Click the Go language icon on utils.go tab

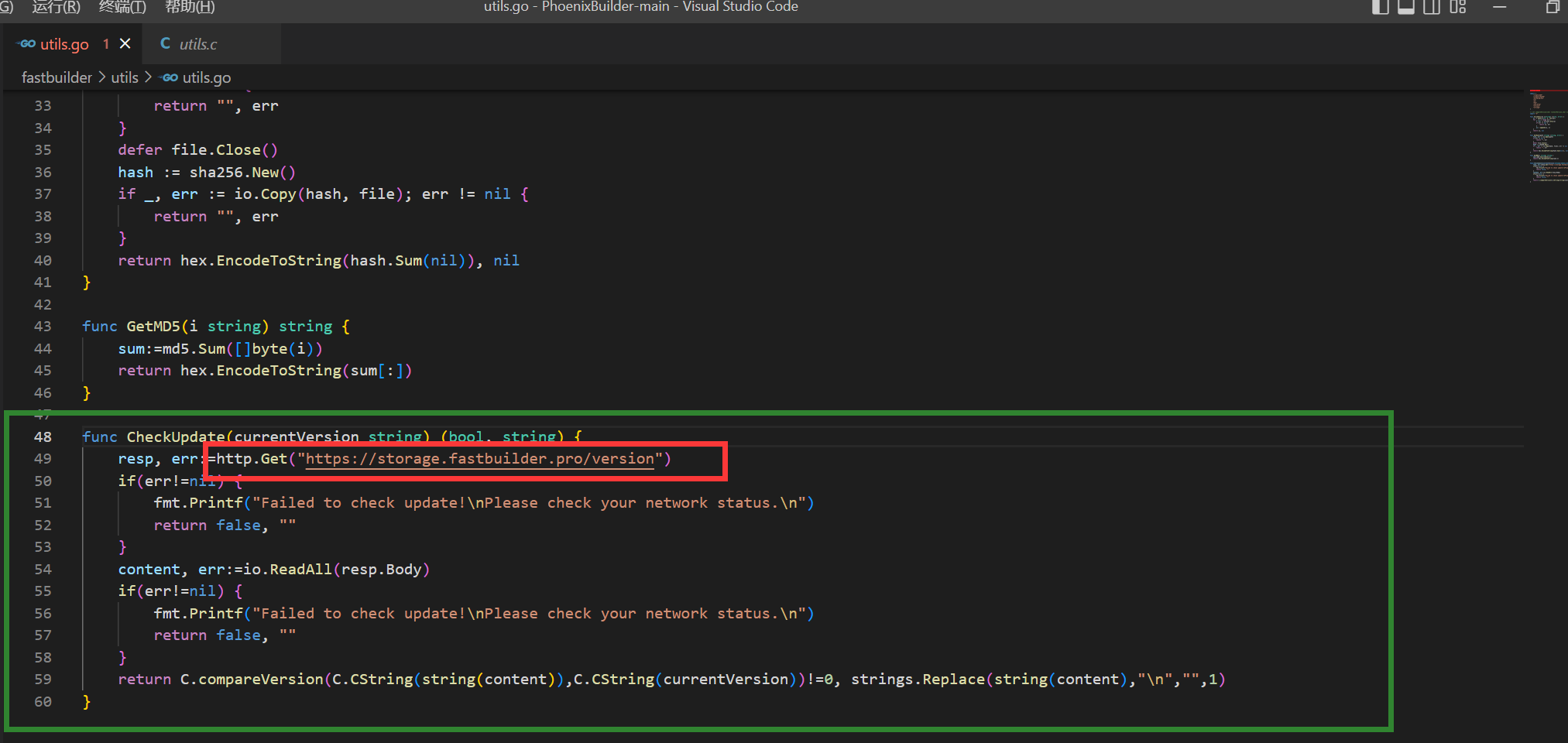point(25,43)
